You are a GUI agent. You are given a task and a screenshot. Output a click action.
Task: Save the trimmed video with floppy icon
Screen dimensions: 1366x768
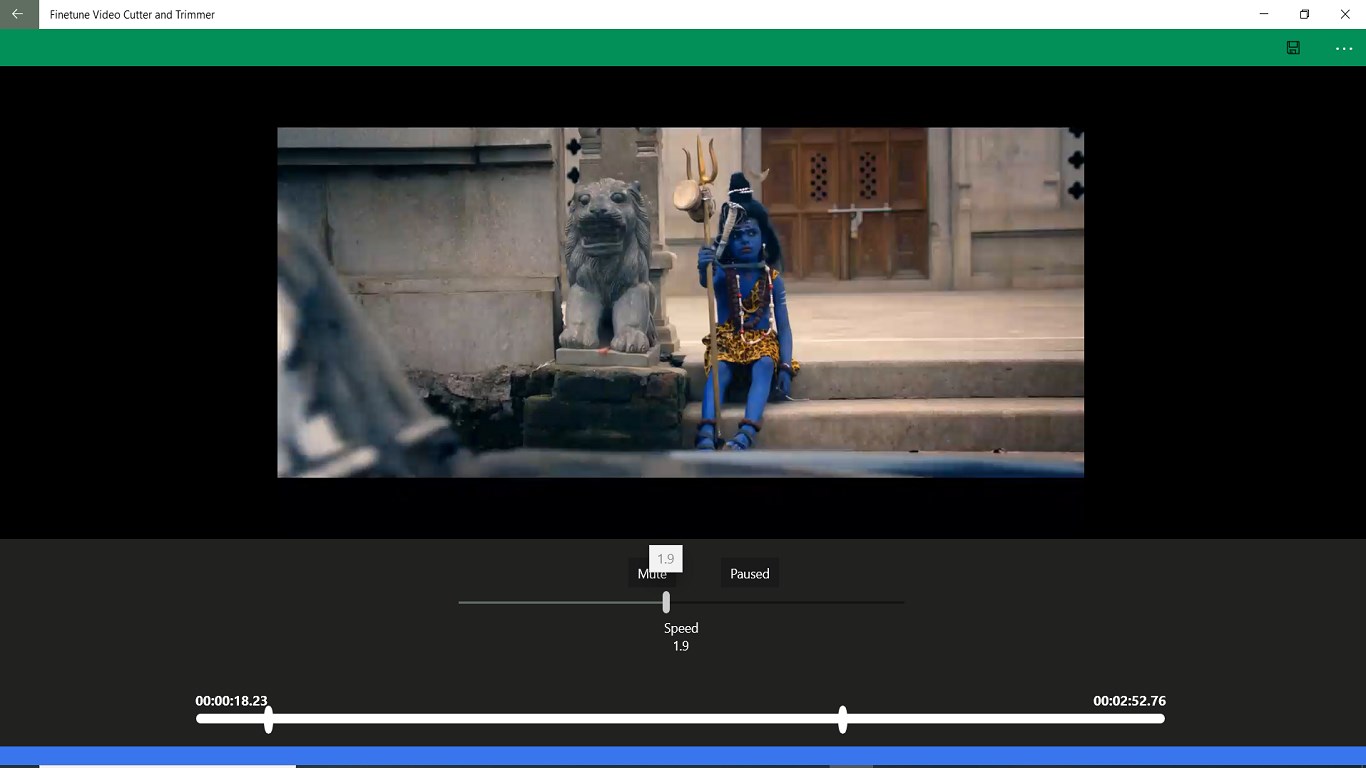tap(1293, 48)
